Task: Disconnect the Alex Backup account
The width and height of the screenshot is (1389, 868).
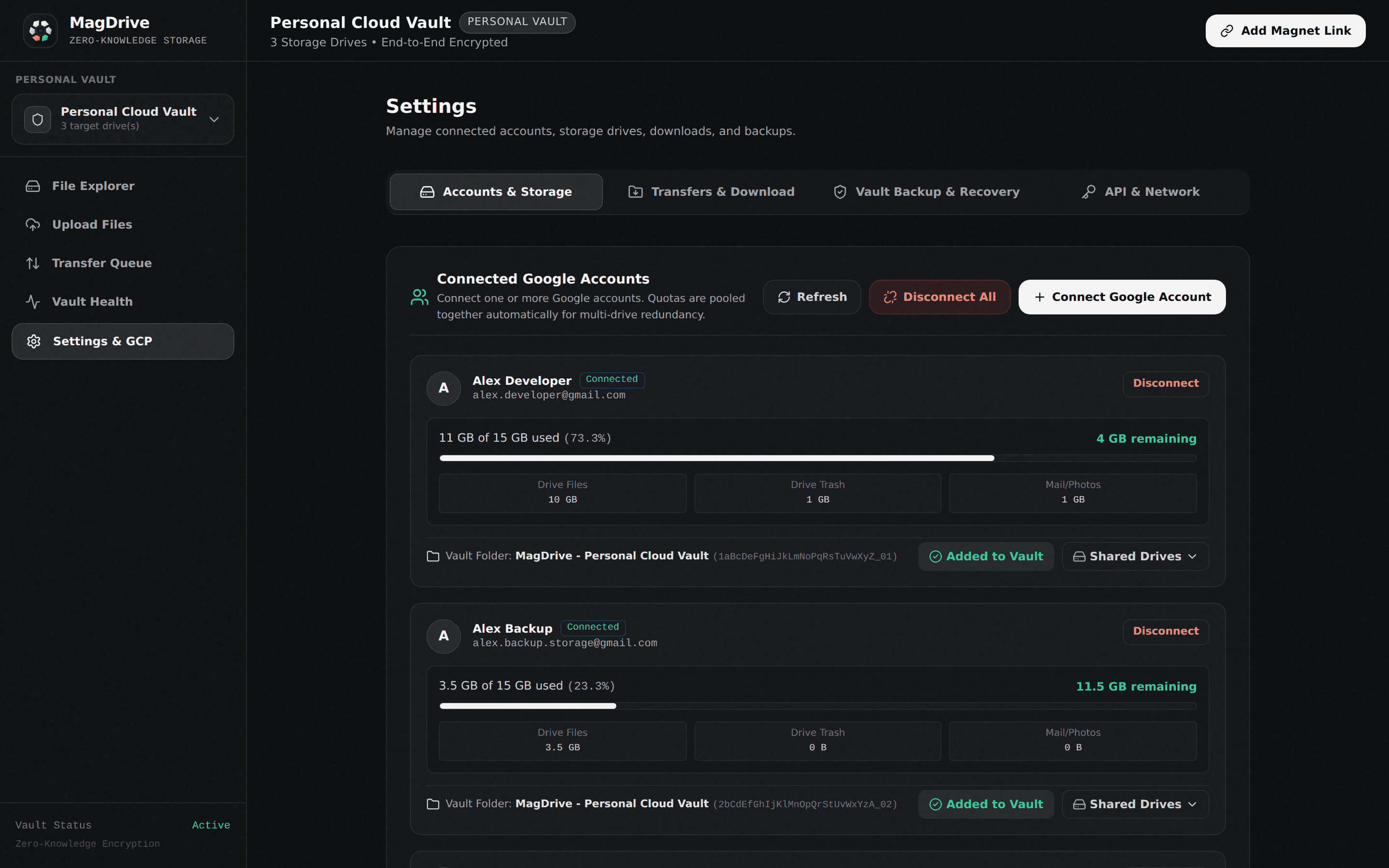Action: (1166, 632)
